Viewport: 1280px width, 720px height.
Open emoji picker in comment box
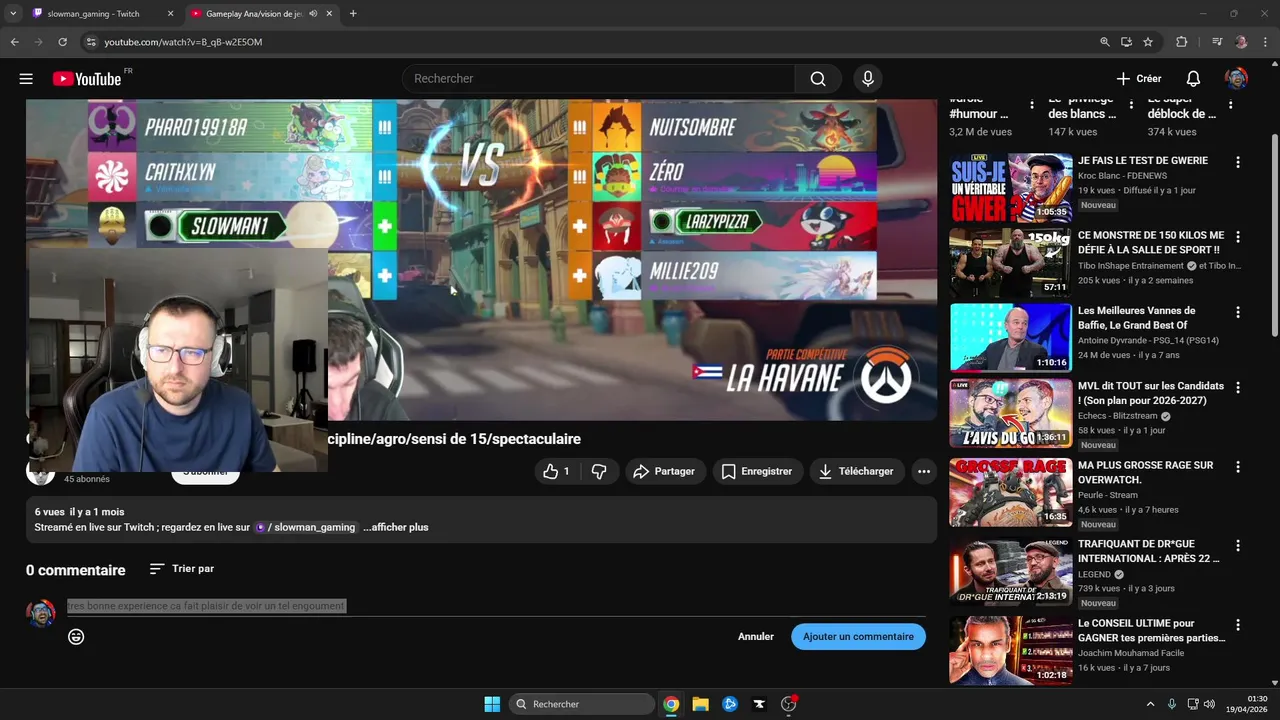point(76,637)
